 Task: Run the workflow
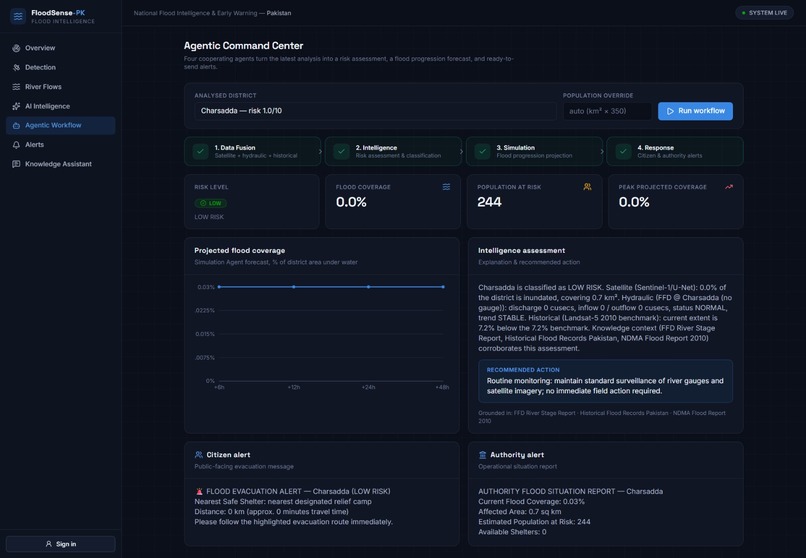pyautogui.click(x=695, y=111)
